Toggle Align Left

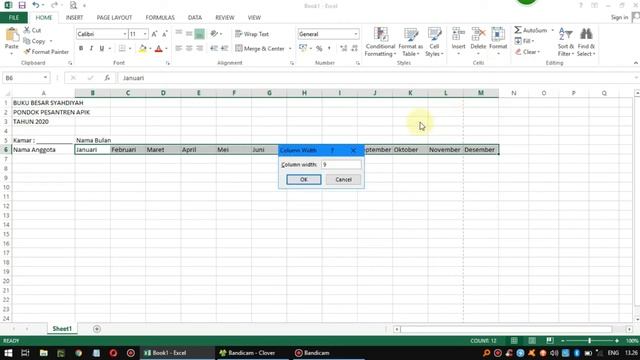pos(178,49)
